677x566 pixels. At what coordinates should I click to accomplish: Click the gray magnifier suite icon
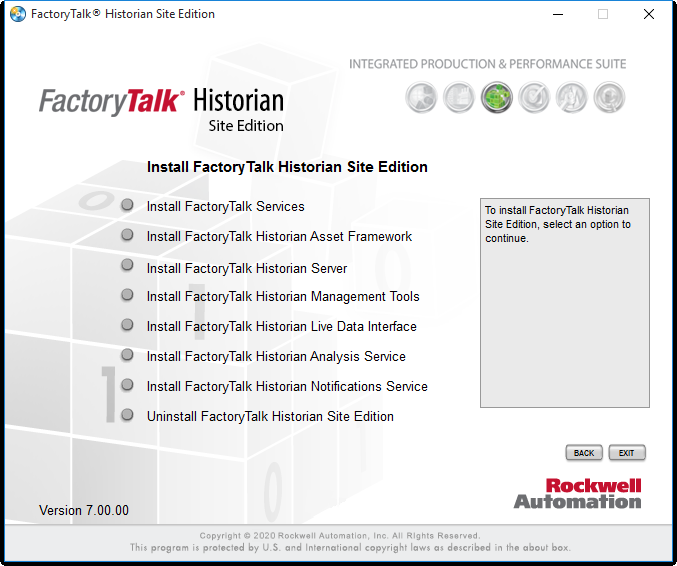pos(609,98)
